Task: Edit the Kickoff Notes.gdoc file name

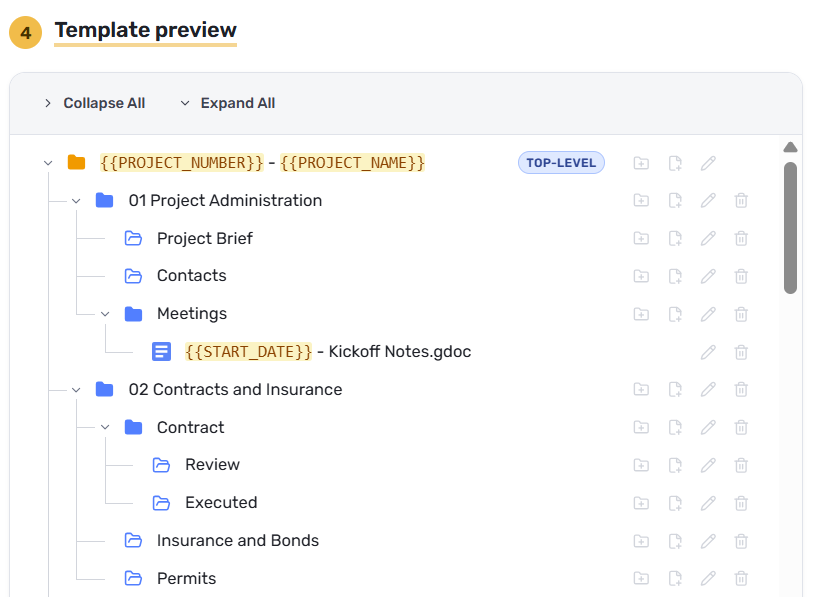Action: 708,352
